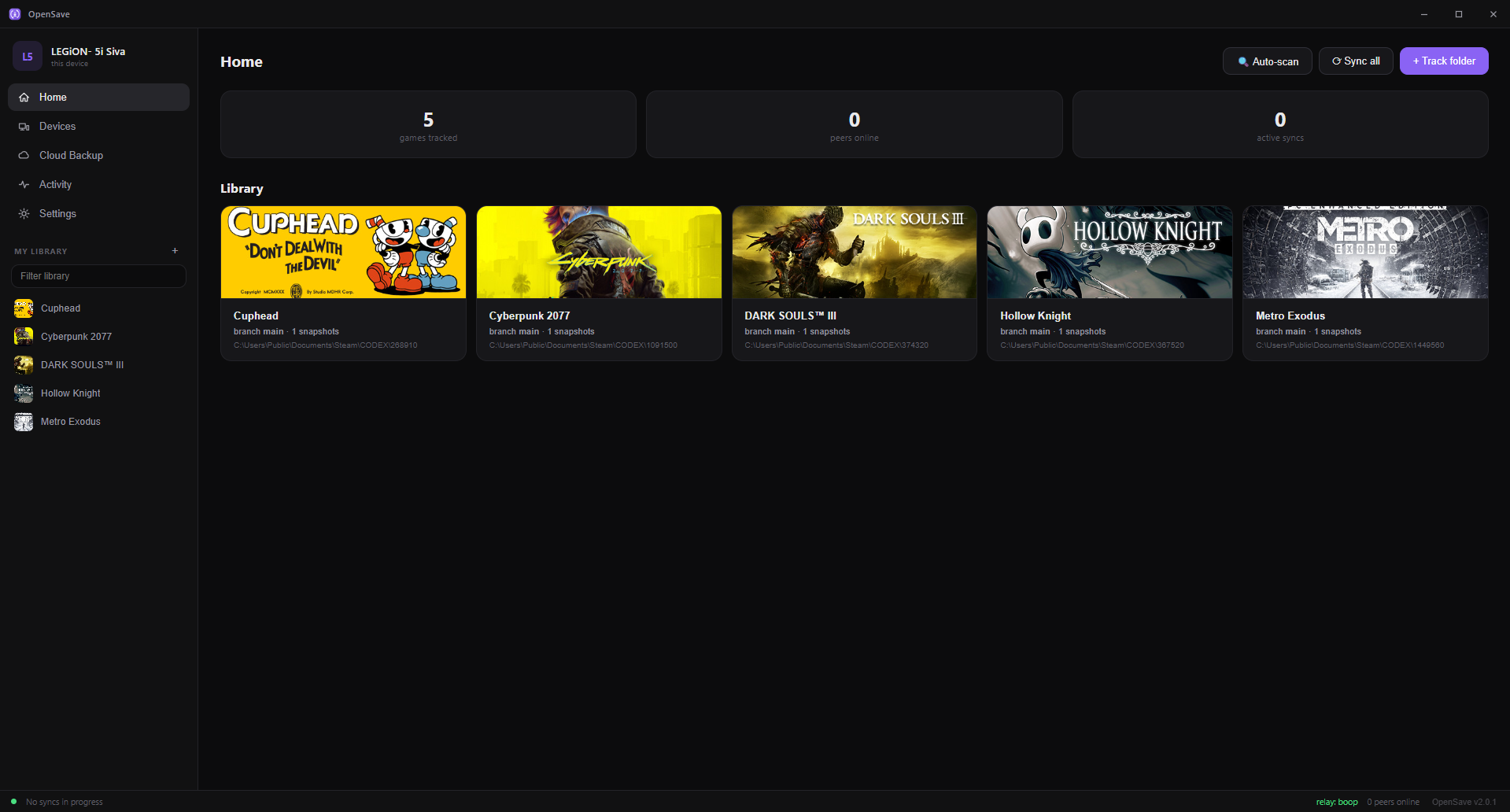This screenshot has width=1510, height=812.
Task: Click Metro Exodus card title text
Action: [1290, 316]
